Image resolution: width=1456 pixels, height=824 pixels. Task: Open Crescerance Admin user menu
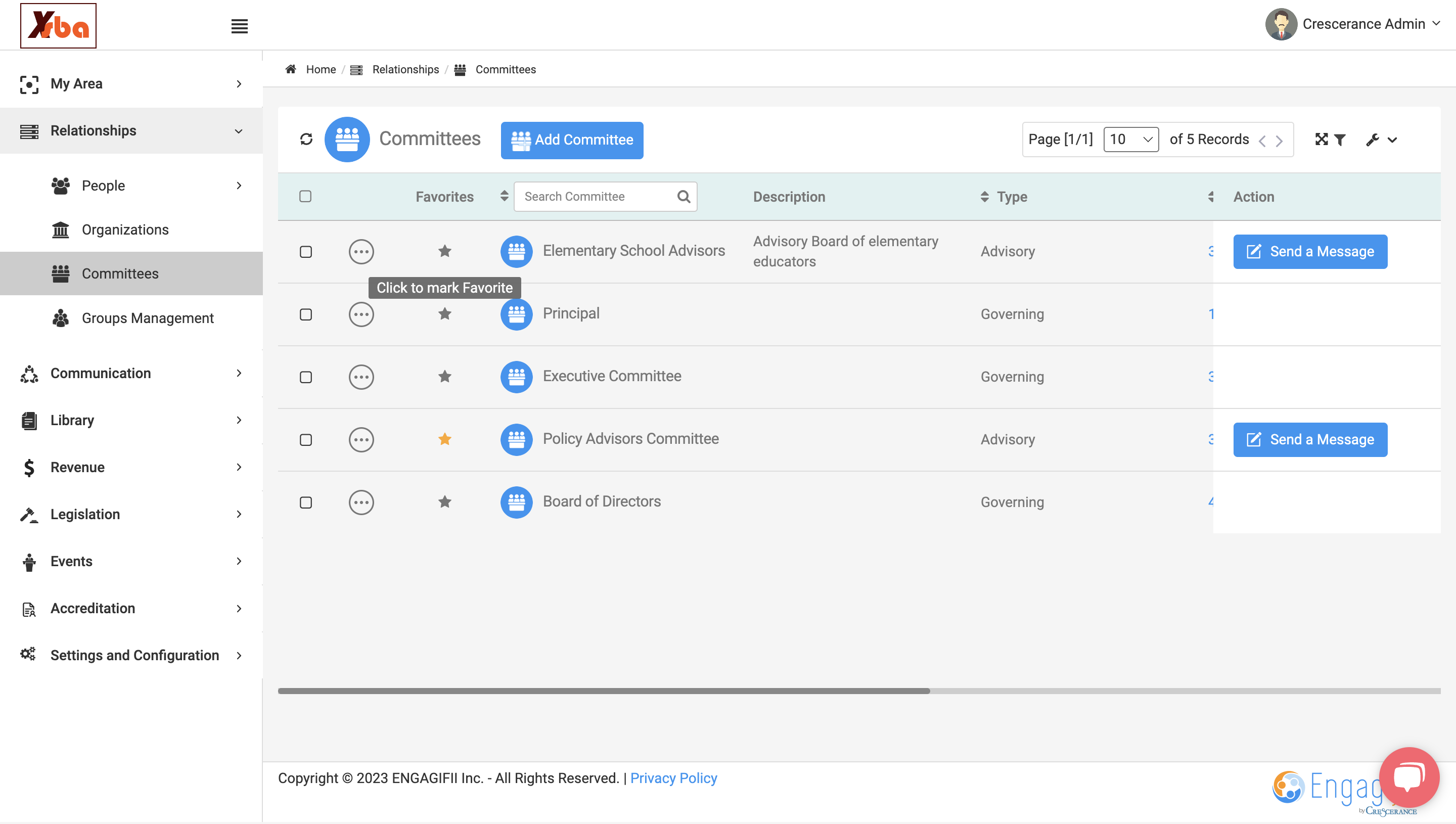coord(1352,24)
